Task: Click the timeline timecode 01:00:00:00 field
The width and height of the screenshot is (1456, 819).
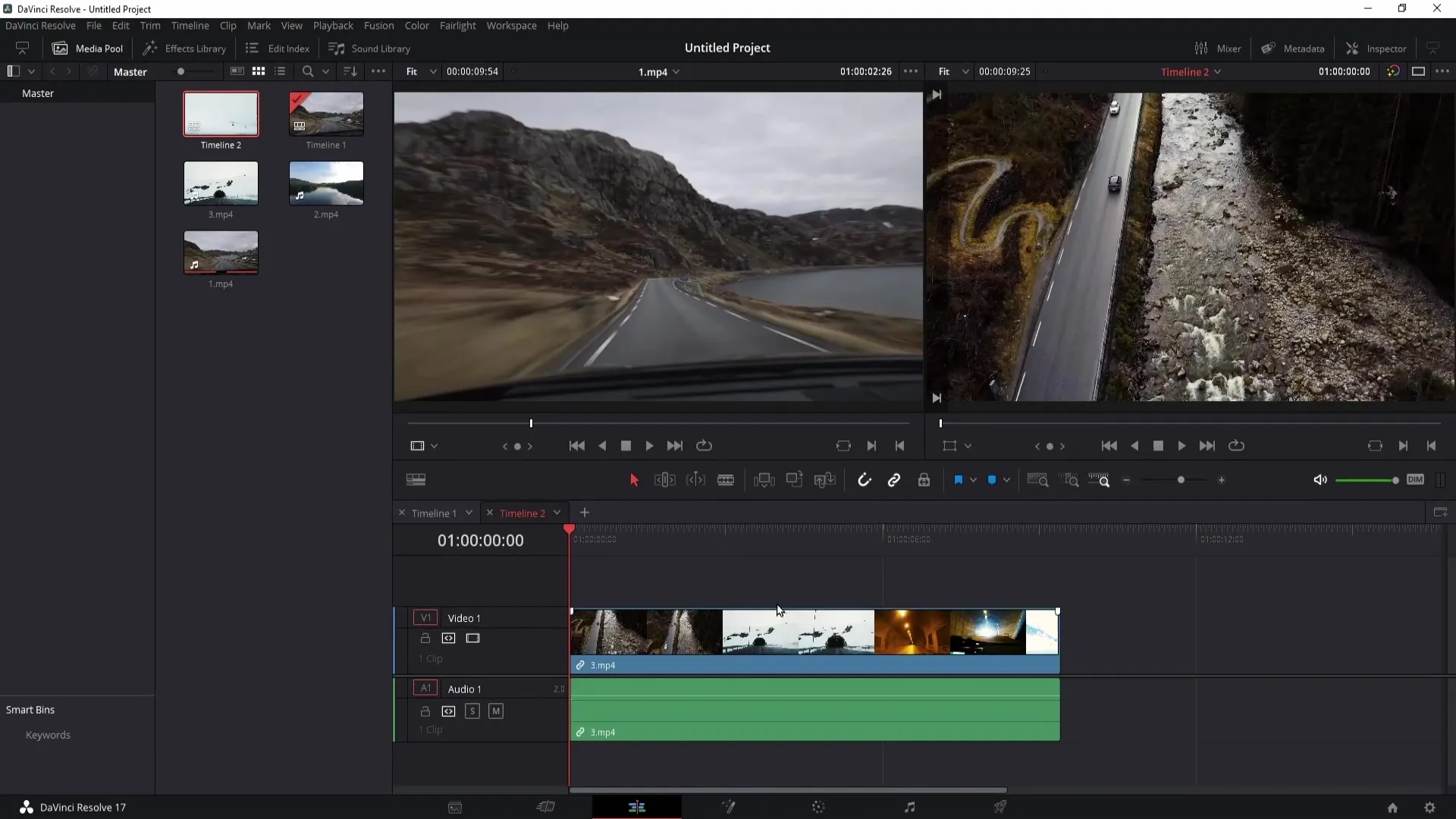Action: coord(480,541)
